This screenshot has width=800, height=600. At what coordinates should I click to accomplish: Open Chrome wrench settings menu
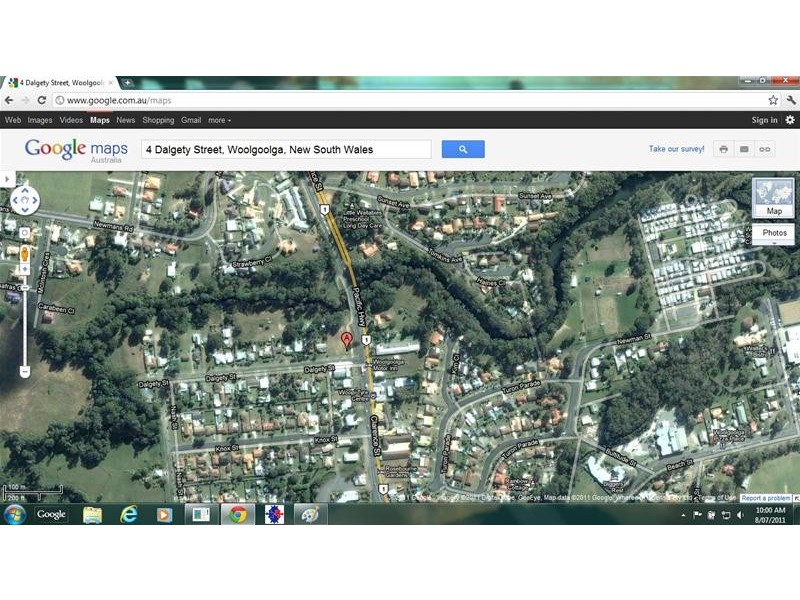coord(791,101)
